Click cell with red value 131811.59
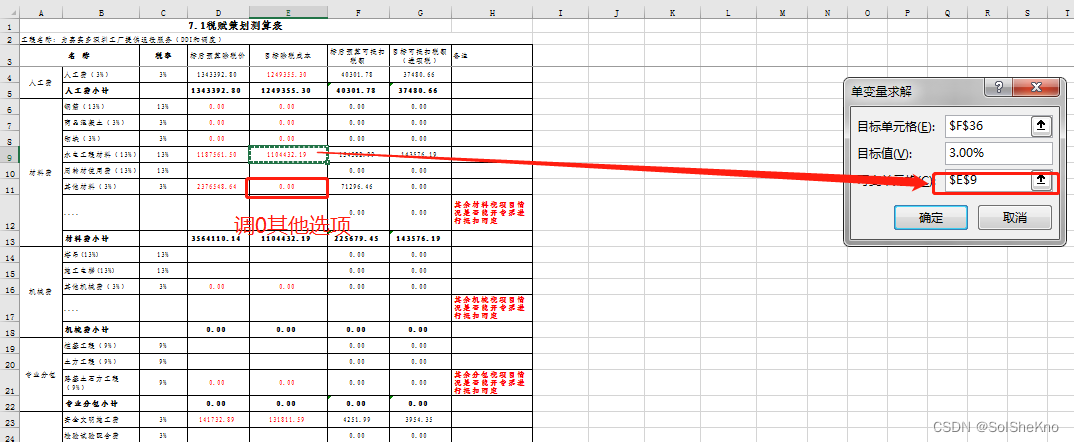 tap(288, 419)
